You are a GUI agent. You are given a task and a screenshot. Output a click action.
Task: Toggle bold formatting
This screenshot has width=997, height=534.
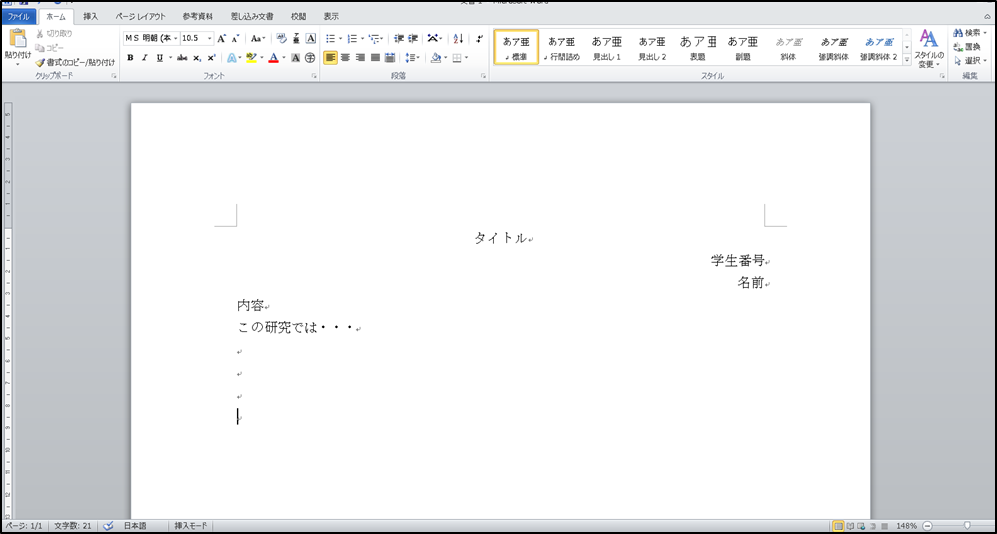coord(130,58)
